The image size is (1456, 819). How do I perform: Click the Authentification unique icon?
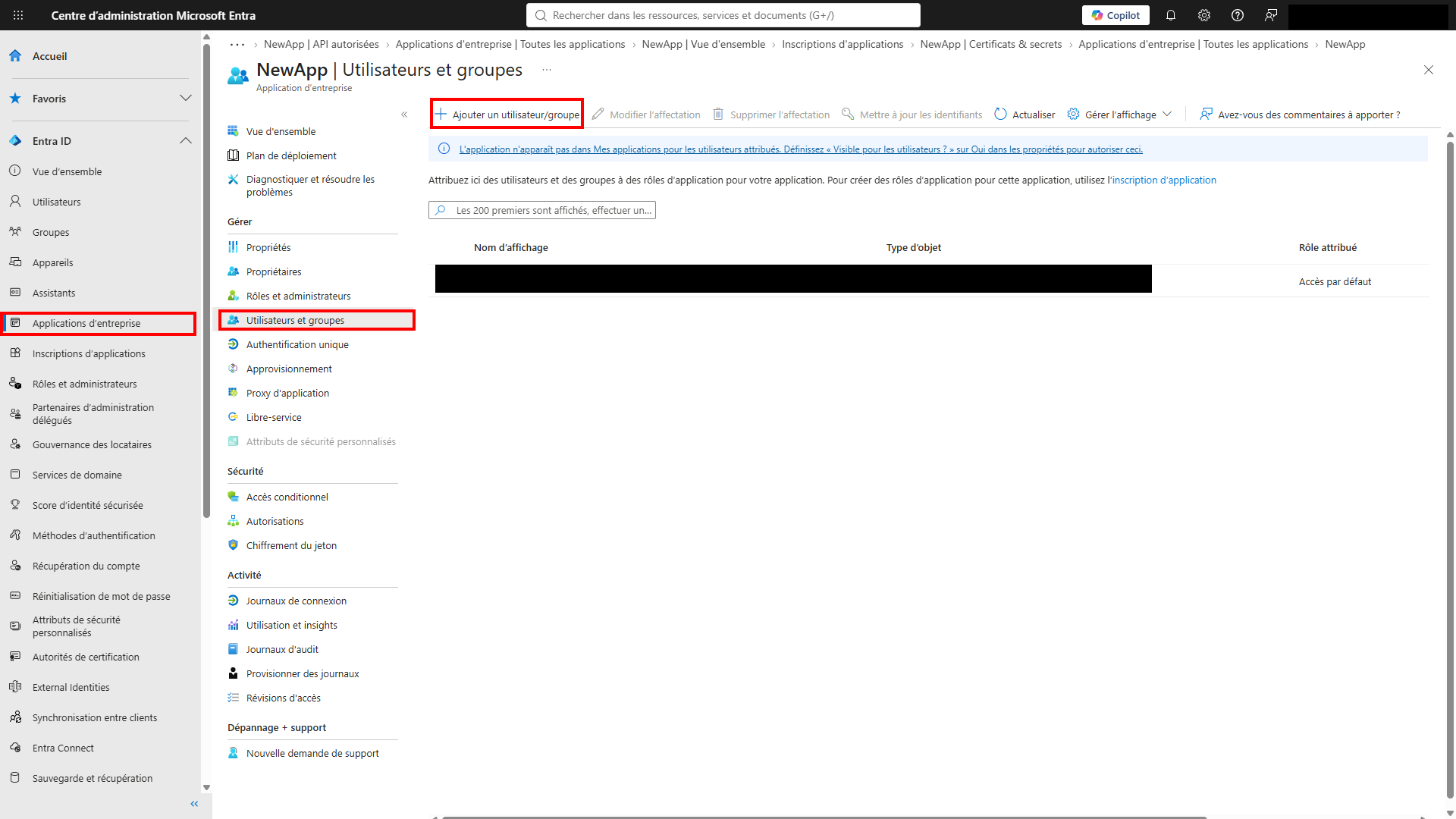pyautogui.click(x=234, y=344)
